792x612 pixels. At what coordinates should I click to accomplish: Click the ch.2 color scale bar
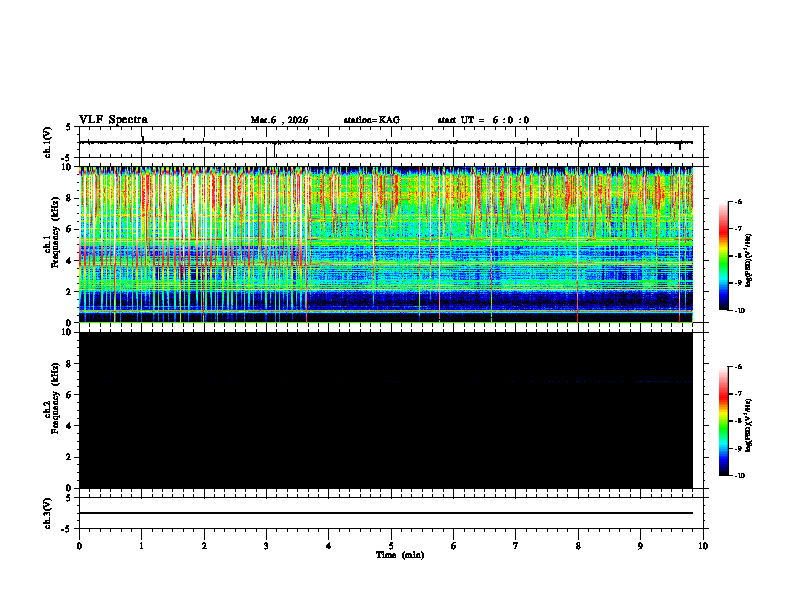click(724, 421)
